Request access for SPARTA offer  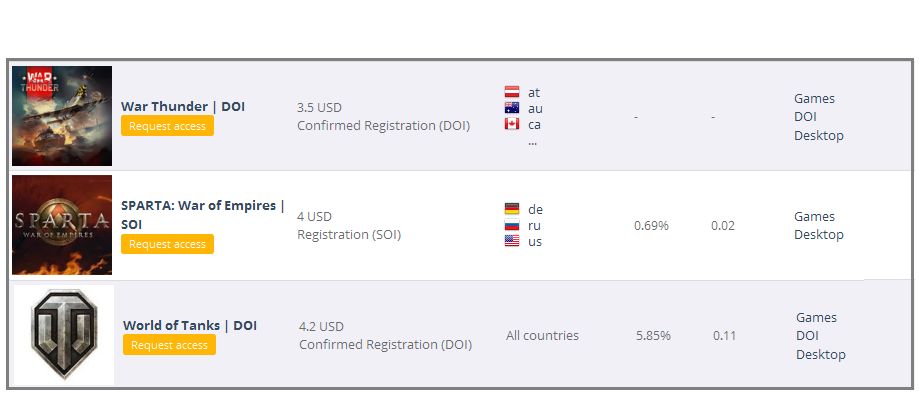tap(168, 244)
